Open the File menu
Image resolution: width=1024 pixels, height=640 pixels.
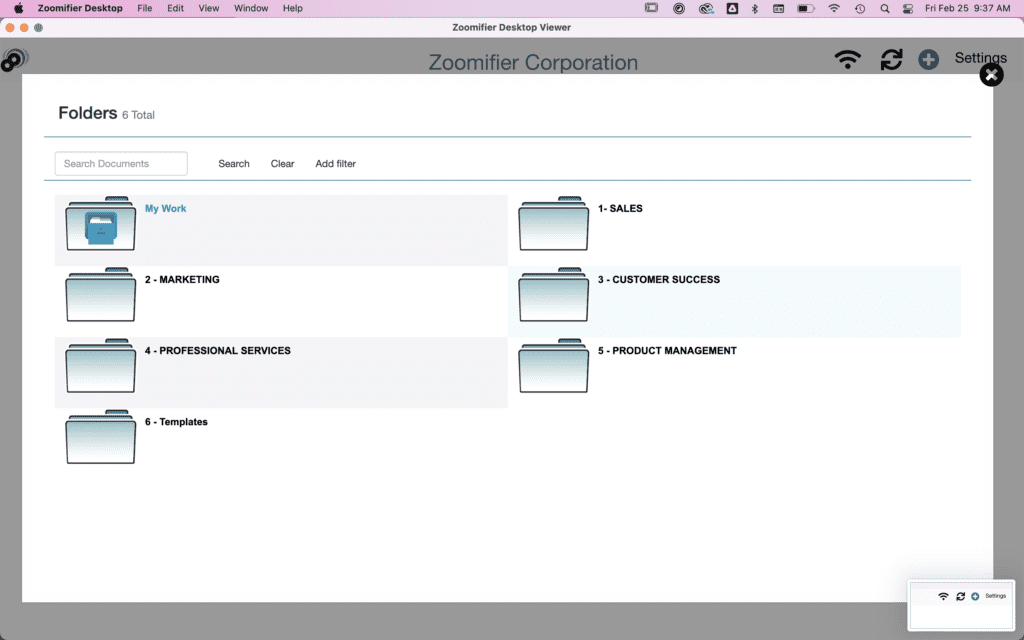(144, 8)
